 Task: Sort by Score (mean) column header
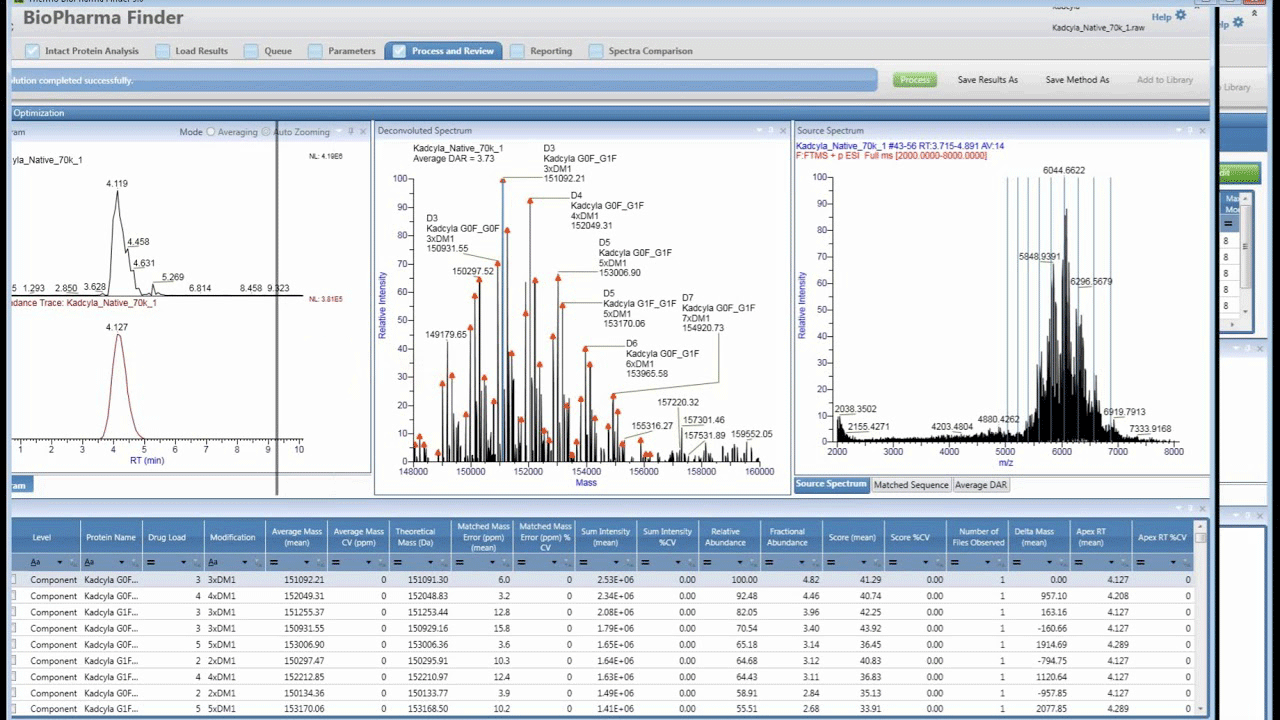(x=852, y=537)
